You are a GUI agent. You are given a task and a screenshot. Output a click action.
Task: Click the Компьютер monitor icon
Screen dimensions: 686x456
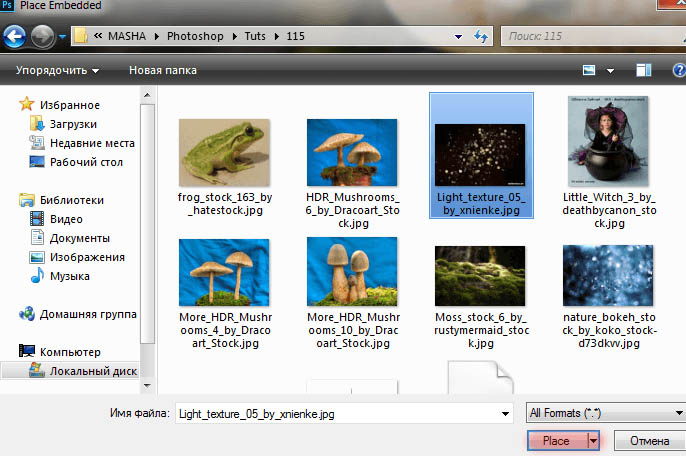[27, 351]
